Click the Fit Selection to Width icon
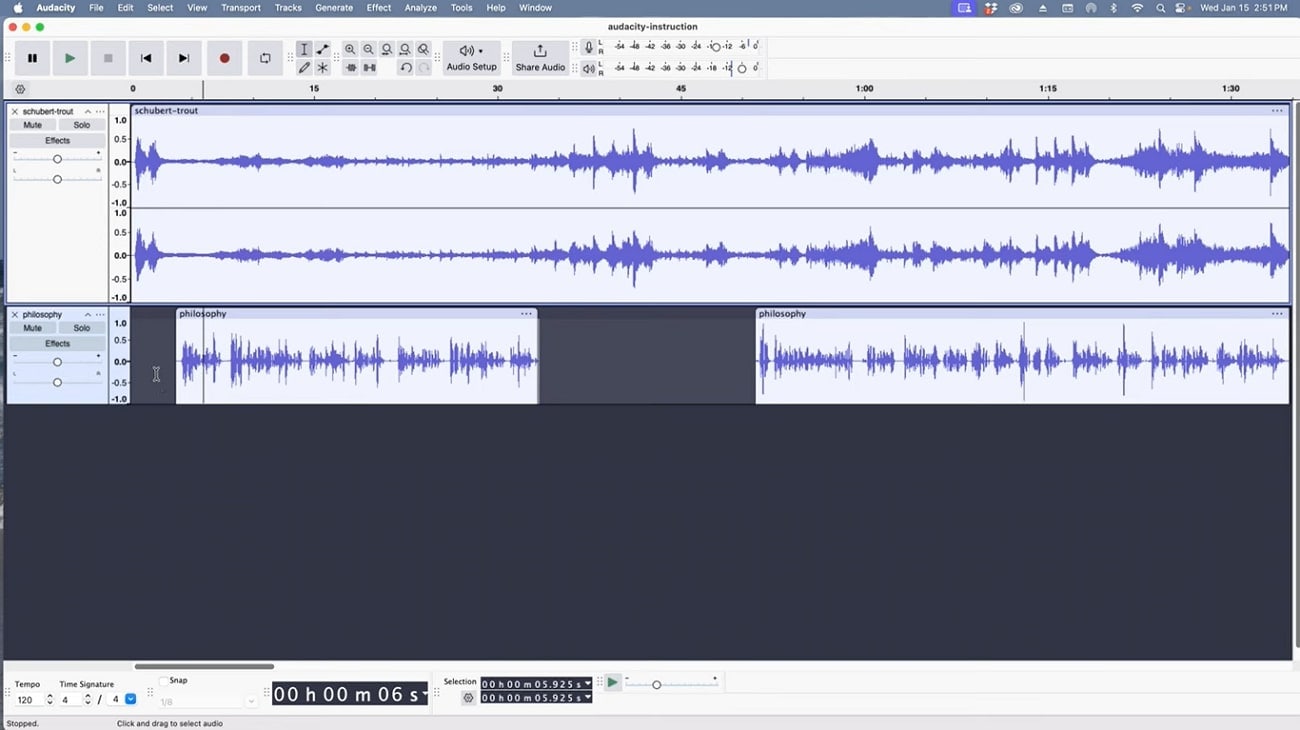Viewport: 1300px width, 730px height. click(x=387, y=49)
